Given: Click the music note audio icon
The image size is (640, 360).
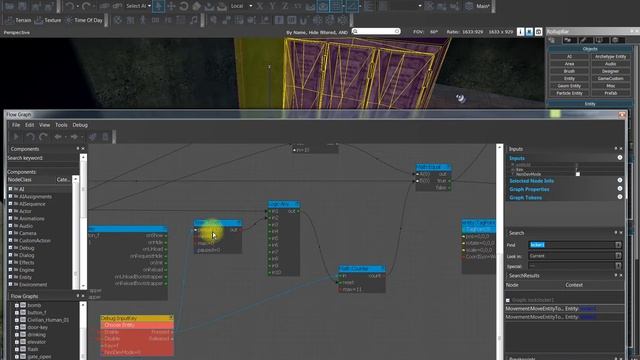Looking at the screenshot, I should 194,20.
